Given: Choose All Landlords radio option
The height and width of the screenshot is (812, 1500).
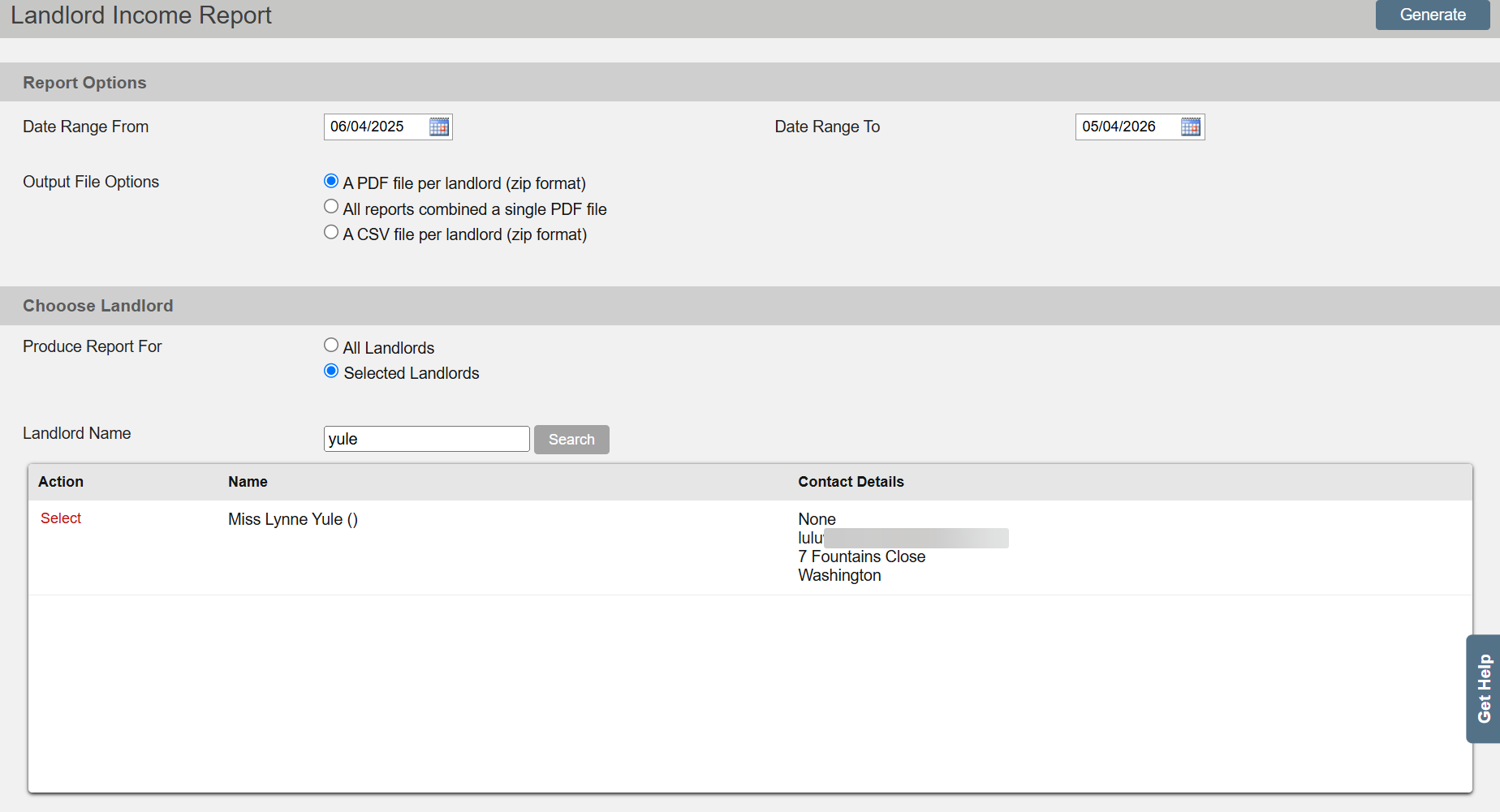Looking at the screenshot, I should [331, 346].
